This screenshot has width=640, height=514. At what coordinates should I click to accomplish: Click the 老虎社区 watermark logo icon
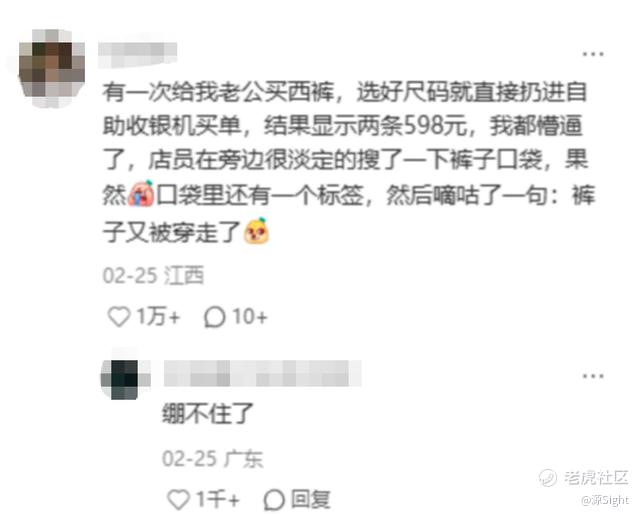(548, 477)
